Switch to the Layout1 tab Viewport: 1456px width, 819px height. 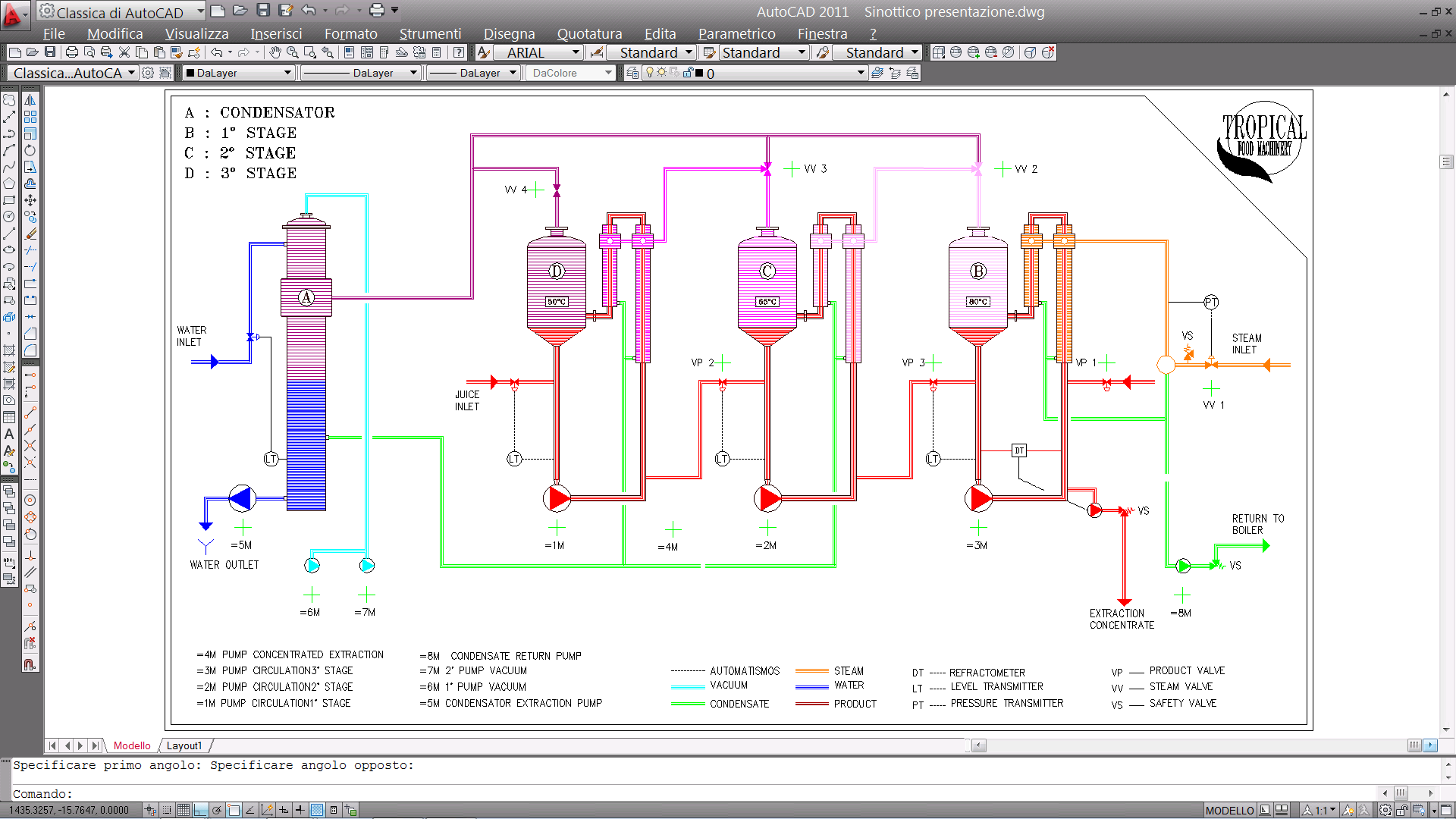pyautogui.click(x=184, y=745)
